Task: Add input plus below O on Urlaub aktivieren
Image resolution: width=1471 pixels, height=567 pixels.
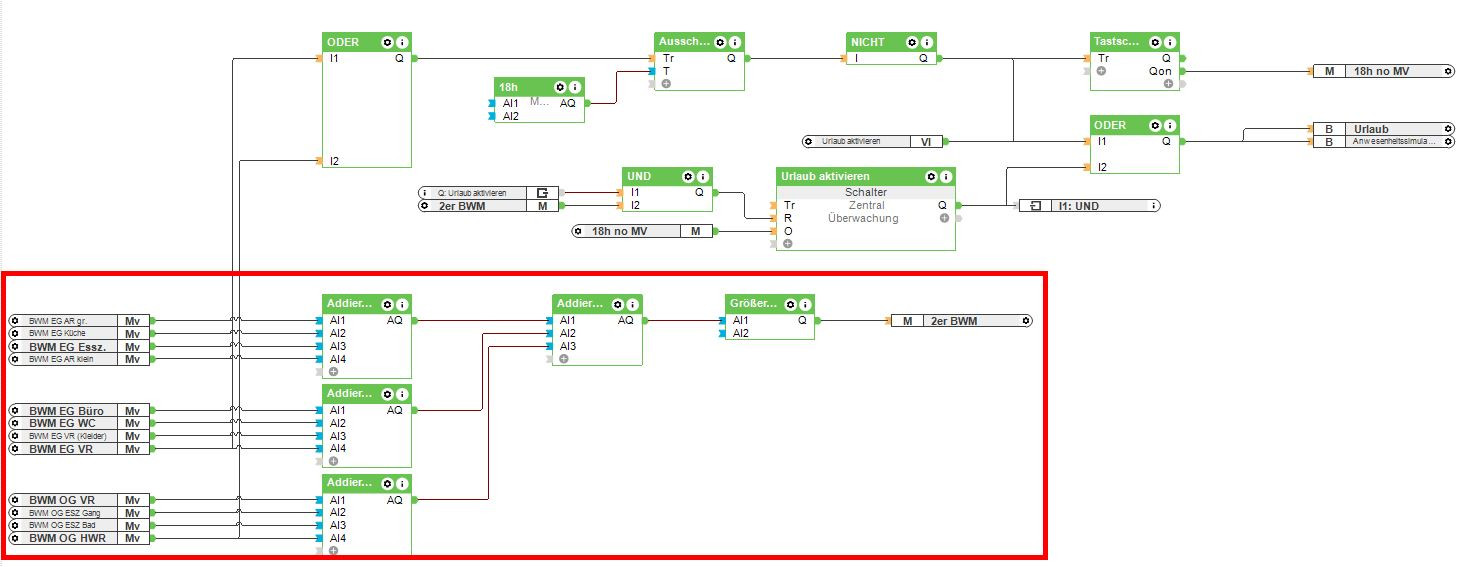Action: point(787,243)
